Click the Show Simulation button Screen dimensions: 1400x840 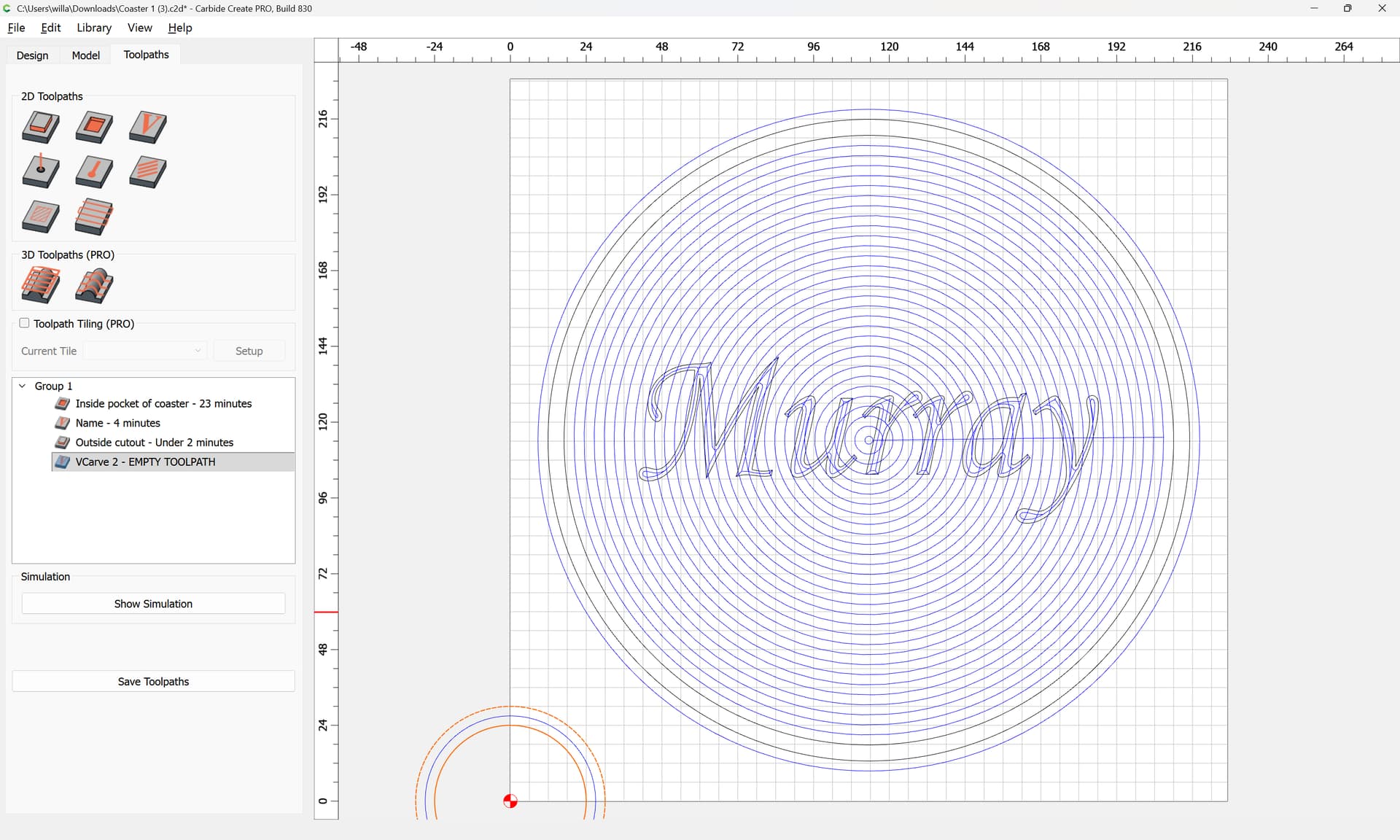coord(153,604)
